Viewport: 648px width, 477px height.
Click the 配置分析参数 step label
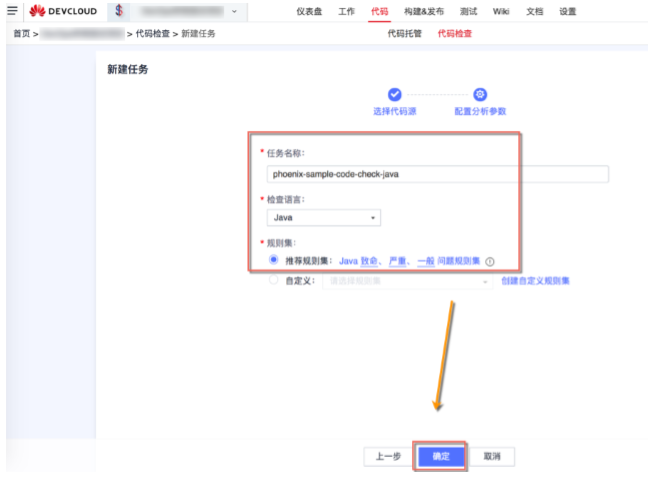480,111
